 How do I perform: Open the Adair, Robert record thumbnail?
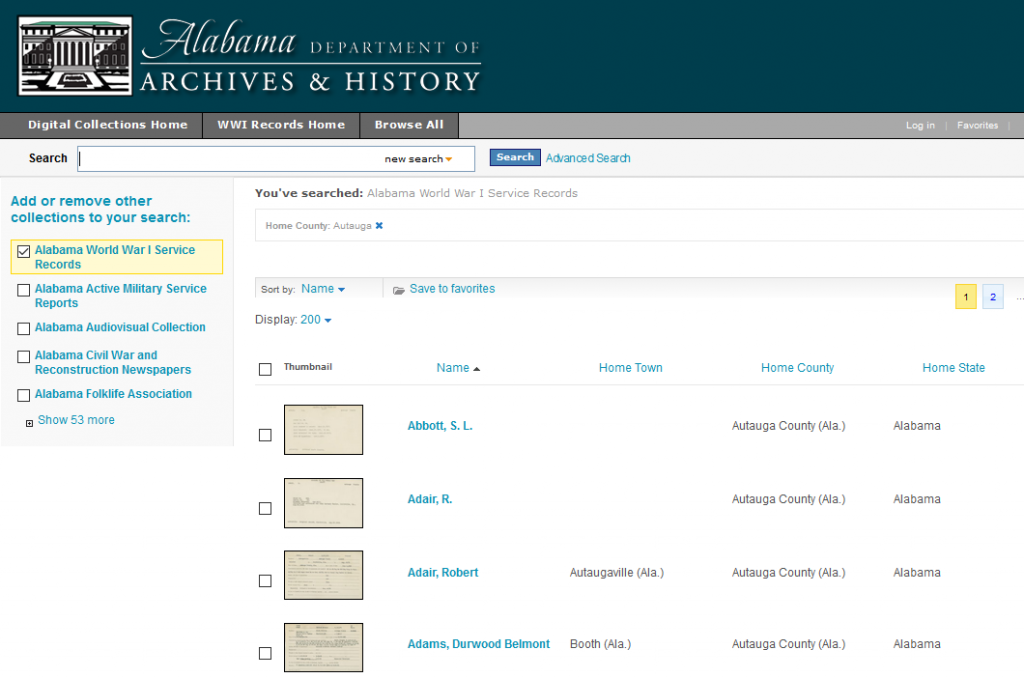click(x=323, y=575)
